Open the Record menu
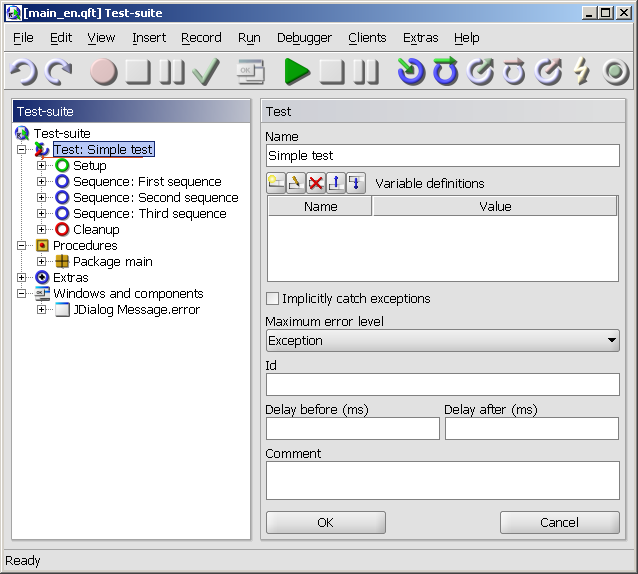 click(201, 38)
